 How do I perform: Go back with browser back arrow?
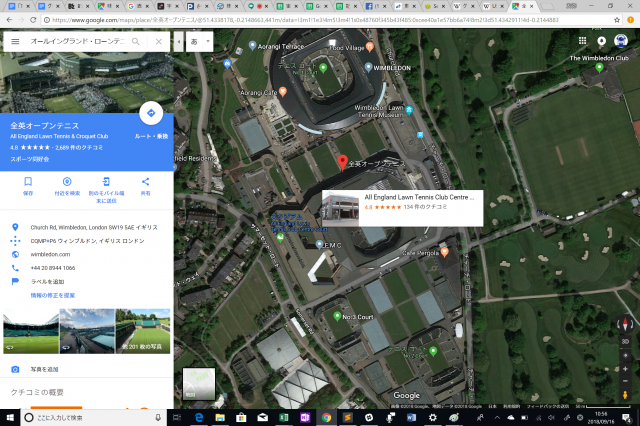(9, 20)
